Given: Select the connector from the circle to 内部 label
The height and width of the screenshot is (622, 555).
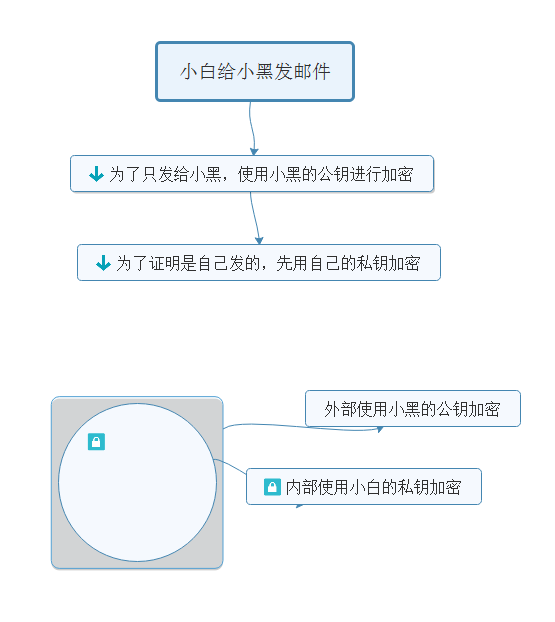Looking at the screenshot, I should (232, 465).
